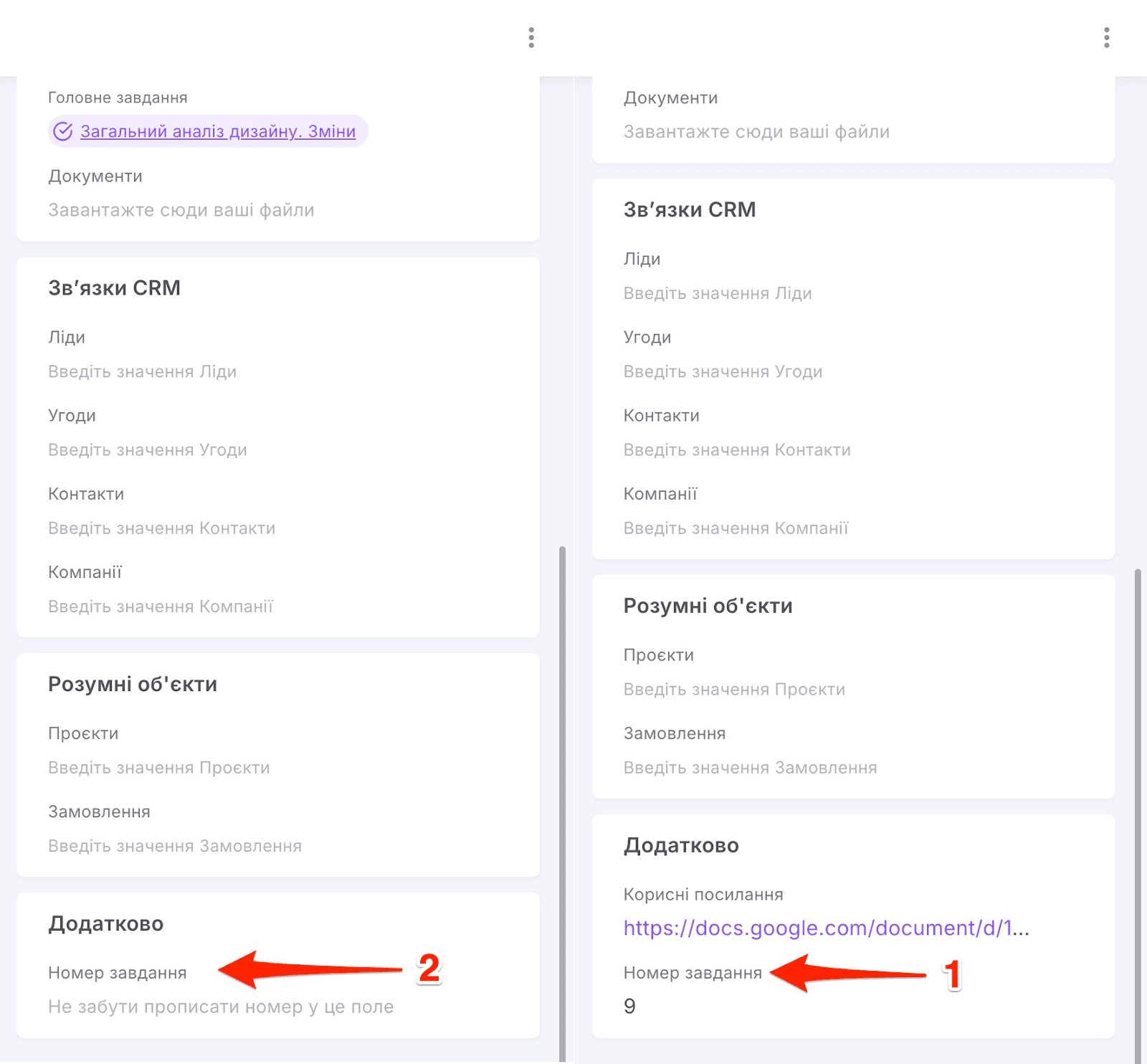1147x1064 pixels.
Task: Click right panel file upload area under Документи
Action: pos(756,132)
